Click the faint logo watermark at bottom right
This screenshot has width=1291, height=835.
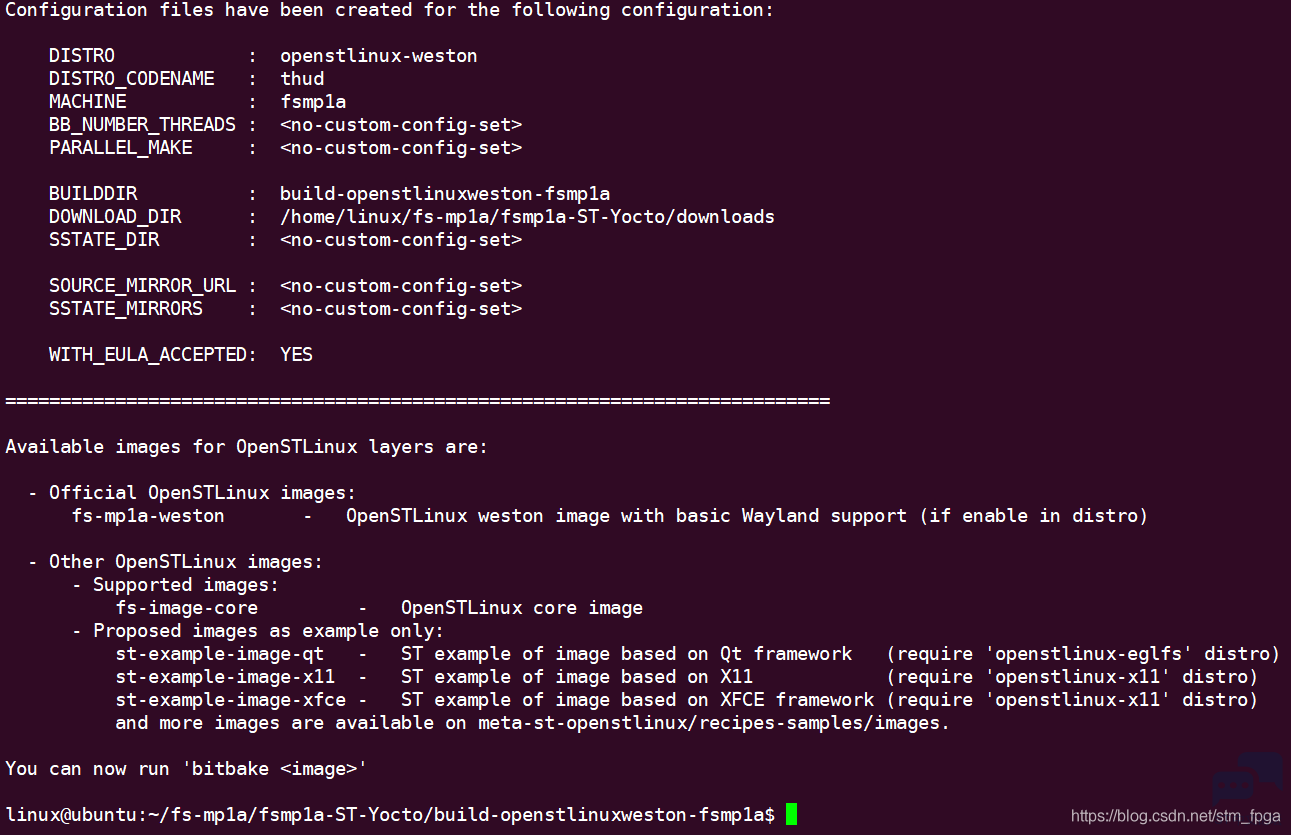(x=1247, y=779)
